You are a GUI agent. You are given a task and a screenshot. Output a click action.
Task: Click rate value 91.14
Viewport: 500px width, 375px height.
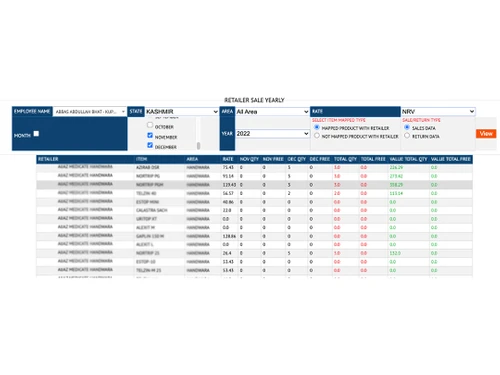228,176
